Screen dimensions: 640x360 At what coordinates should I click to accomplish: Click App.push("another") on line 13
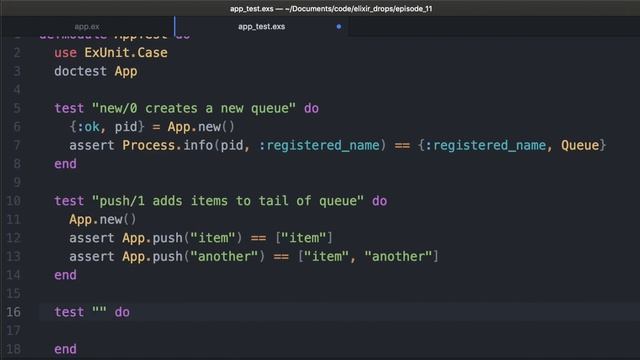pyautogui.click(x=193, y=257)
